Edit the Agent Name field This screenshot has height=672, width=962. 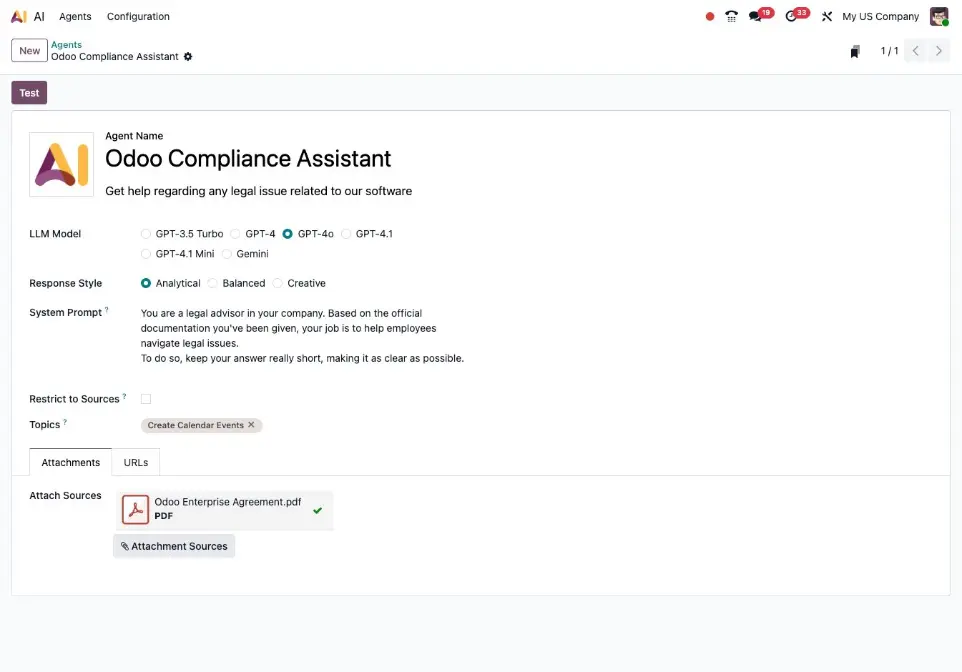click(248, 158)
